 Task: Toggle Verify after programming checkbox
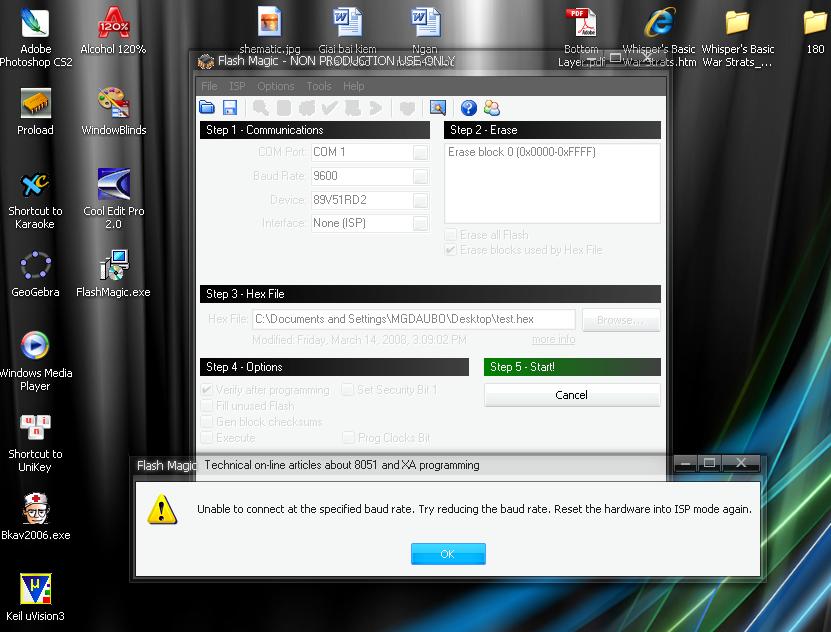point(207,390)
